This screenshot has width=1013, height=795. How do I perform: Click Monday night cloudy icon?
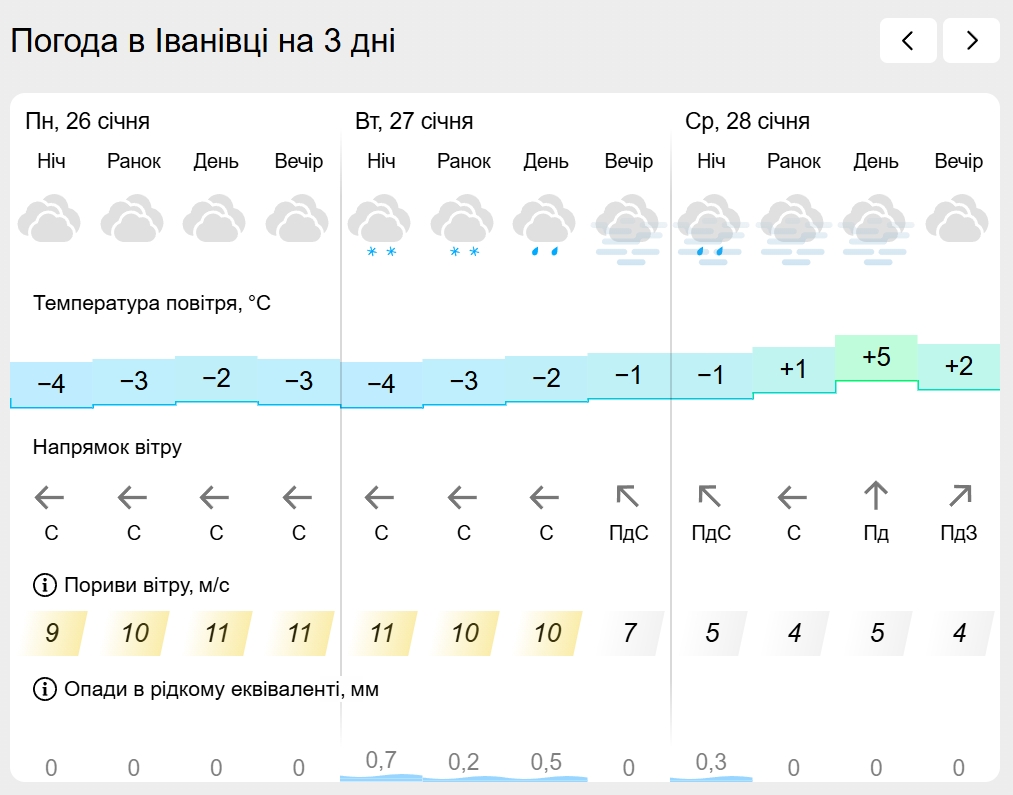click(x=51, y=220)
